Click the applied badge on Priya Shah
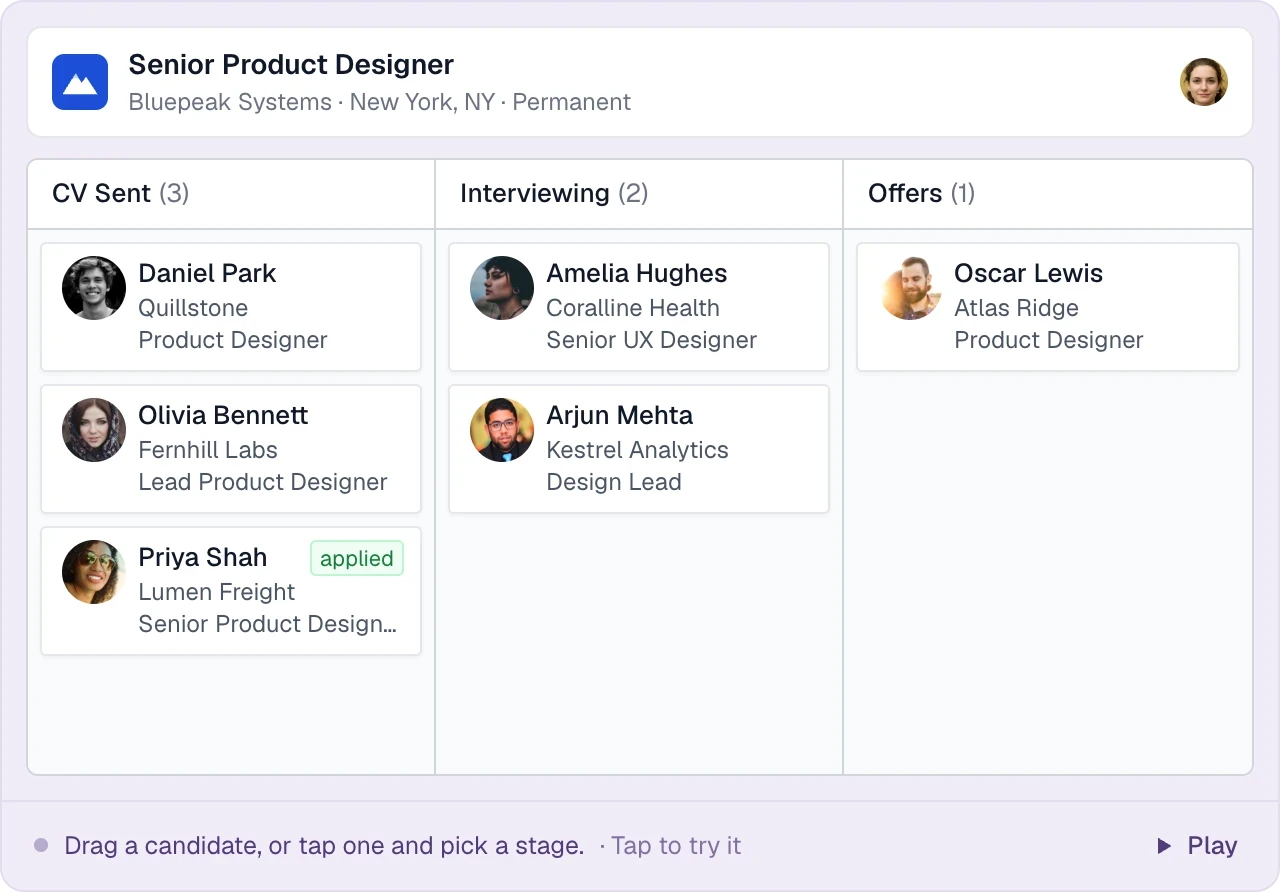 (x=357, y=559)
